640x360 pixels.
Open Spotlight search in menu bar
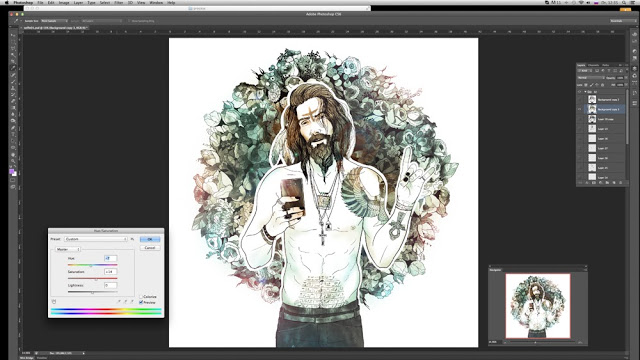click(624, 2)
